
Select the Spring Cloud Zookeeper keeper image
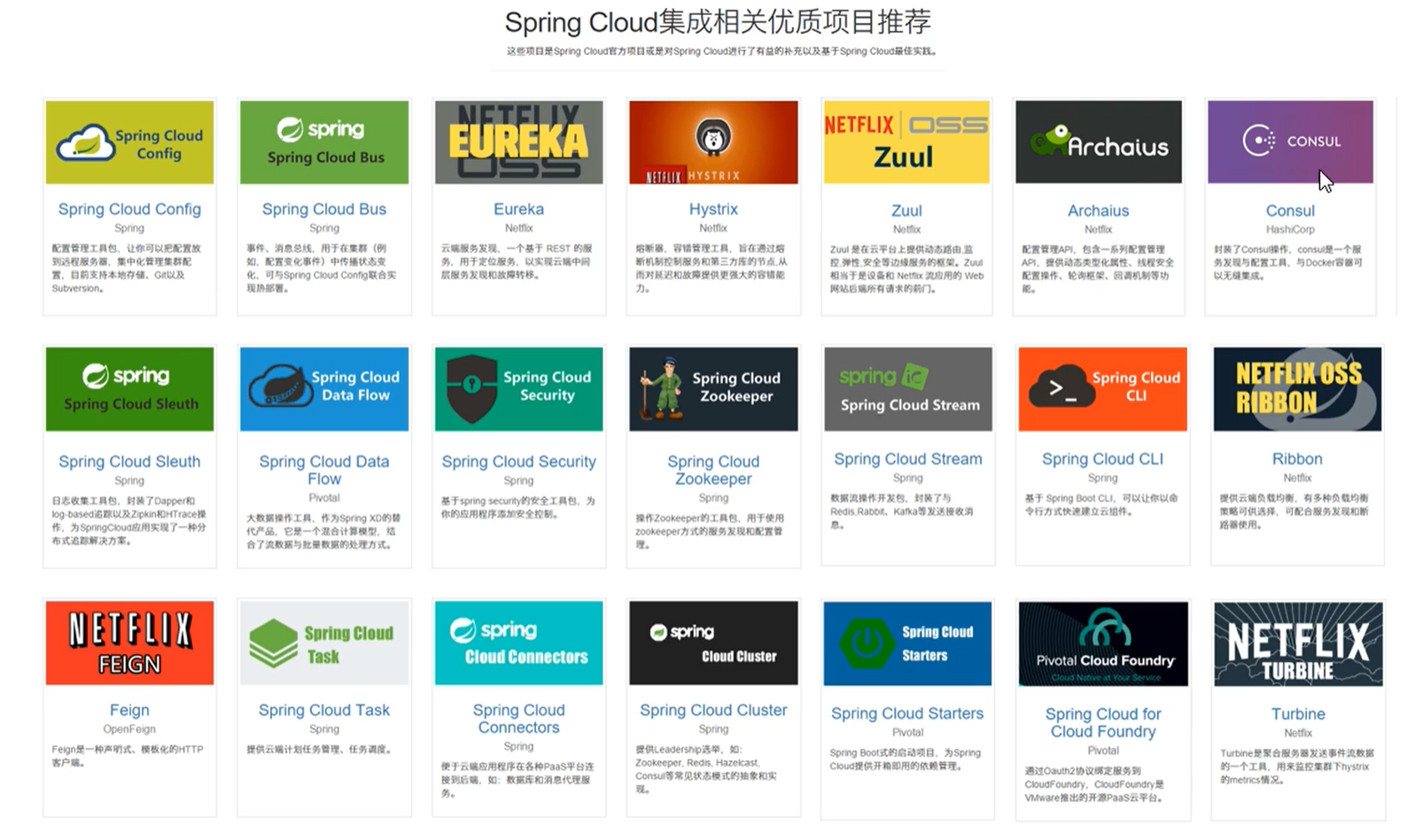coord(713,390)
